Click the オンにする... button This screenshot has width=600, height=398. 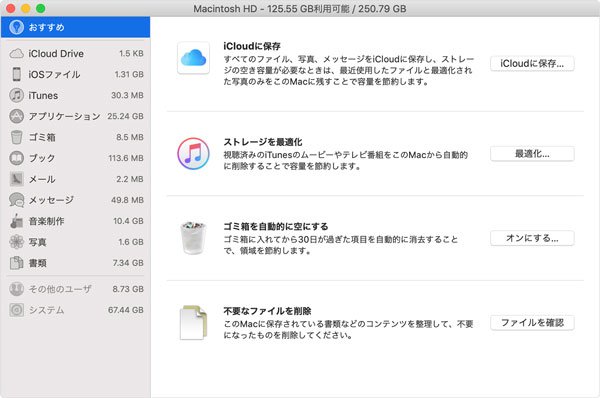click(x=532, y=238)
